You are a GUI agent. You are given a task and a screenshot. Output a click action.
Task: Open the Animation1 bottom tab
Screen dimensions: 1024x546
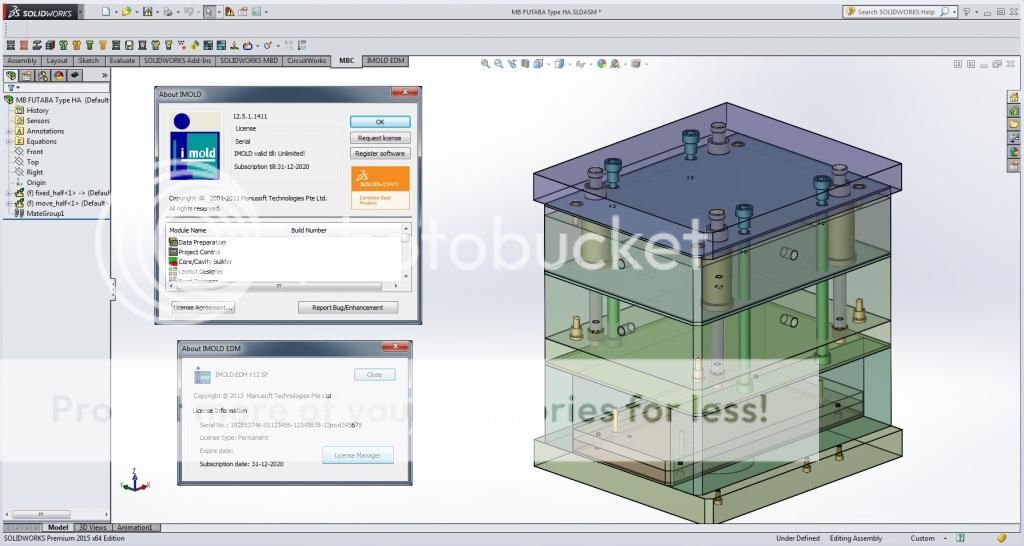(x=135, y=528)
